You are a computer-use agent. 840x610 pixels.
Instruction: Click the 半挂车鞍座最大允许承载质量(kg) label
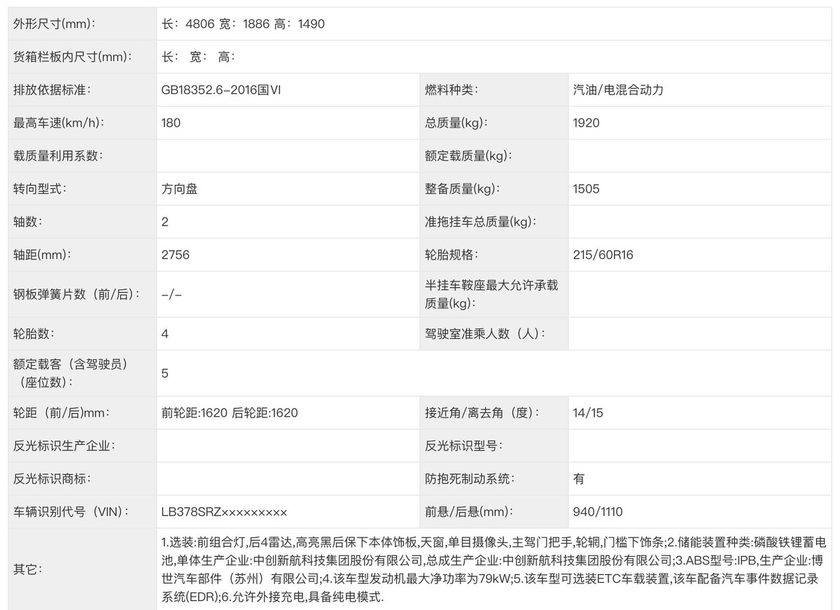point(491,295)
